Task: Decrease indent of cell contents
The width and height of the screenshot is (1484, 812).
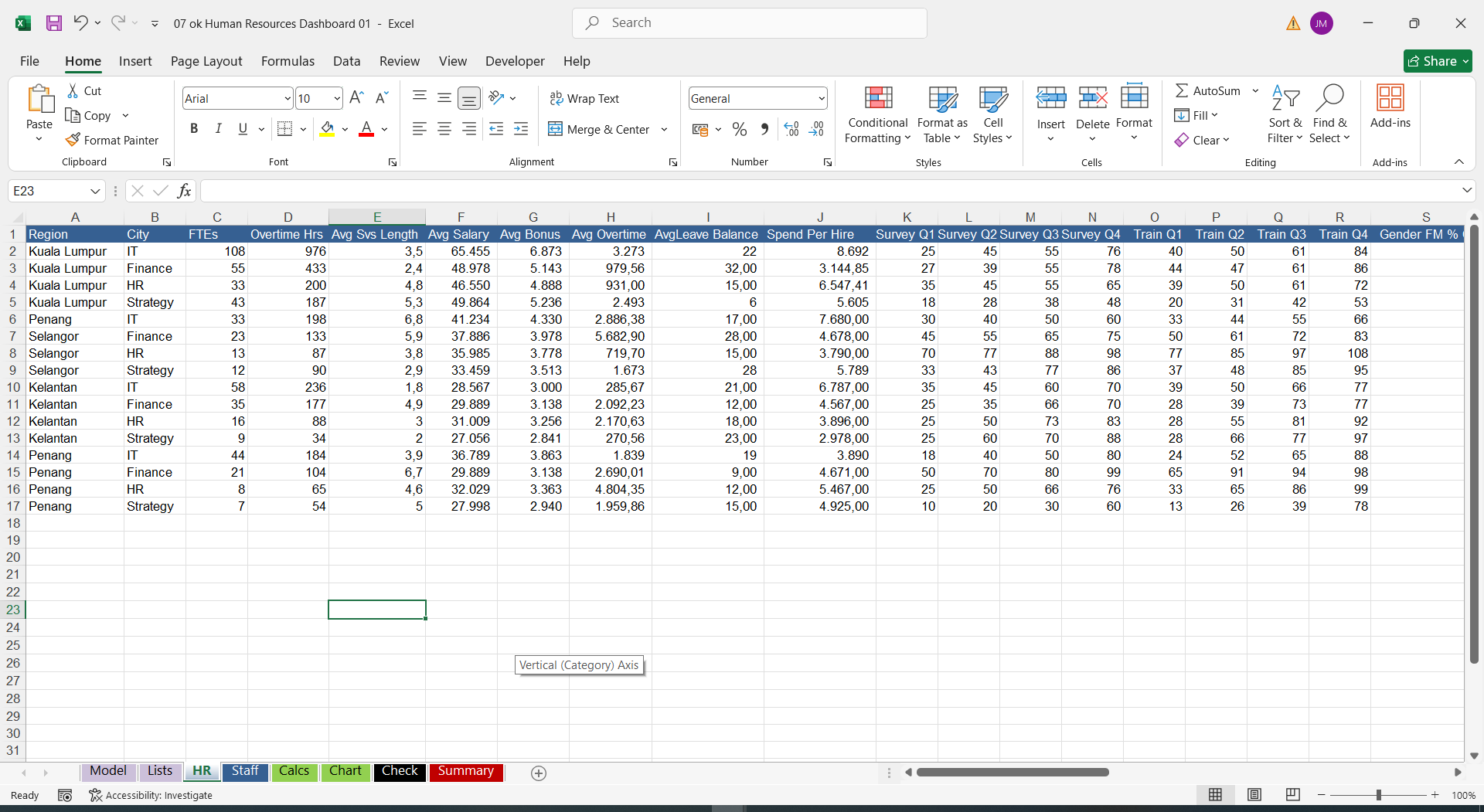Action: pos(496,129)
